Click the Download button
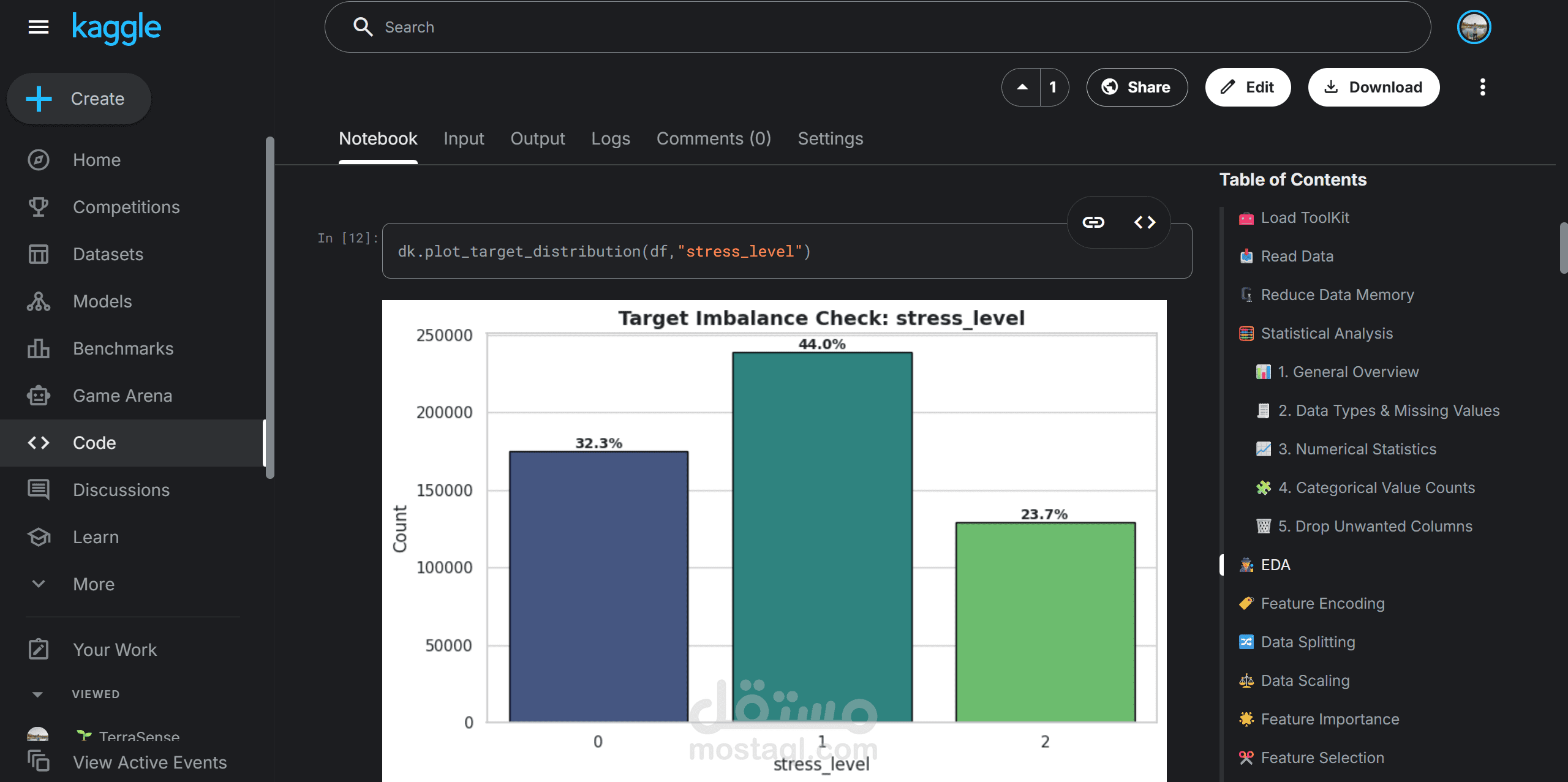This screenshot has height=782, width=1568. [x=1373, y=87]
